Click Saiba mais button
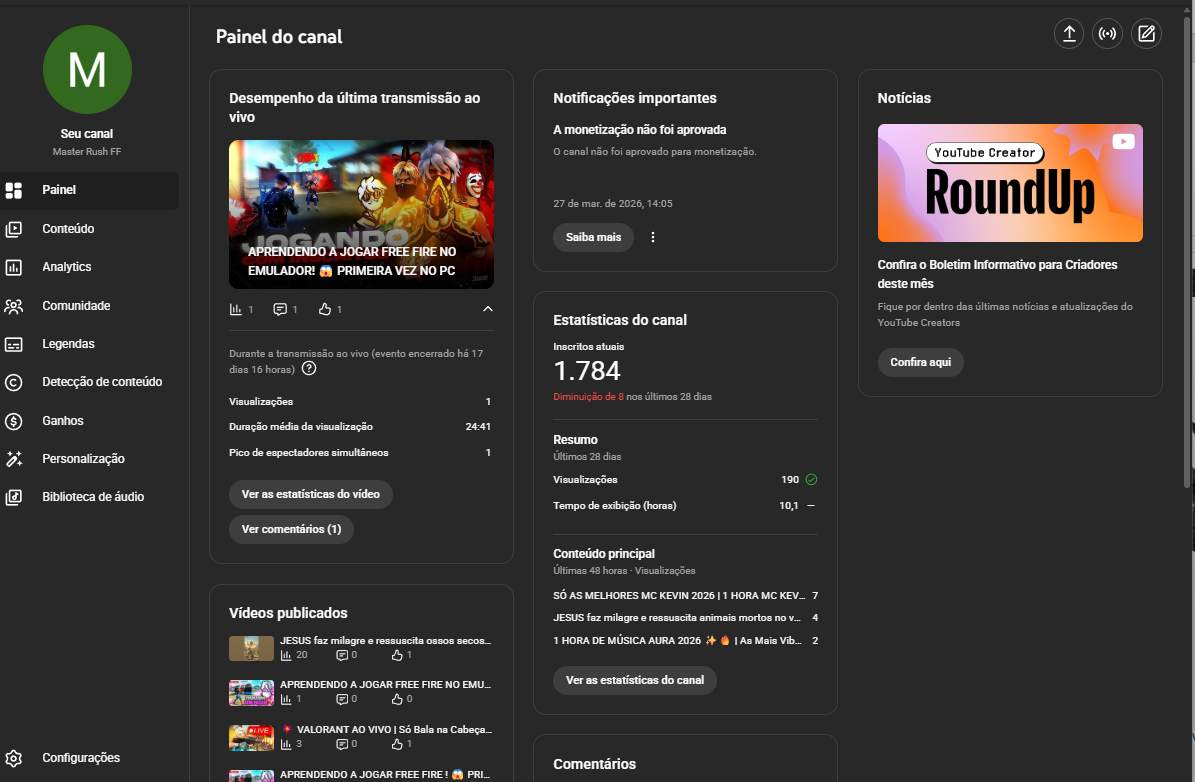Image resolution: width=1195 pixels, height=782 pixels. coord(593,237)
